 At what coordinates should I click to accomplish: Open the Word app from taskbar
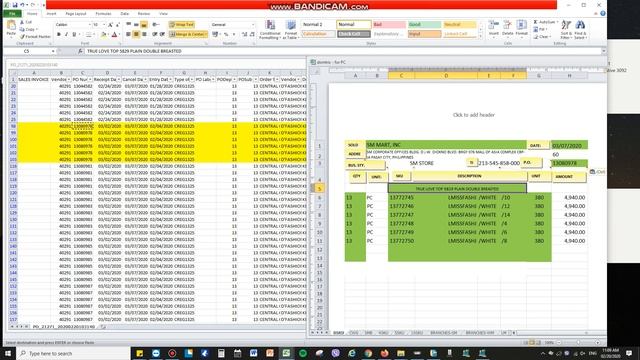(x=253, y=353)
